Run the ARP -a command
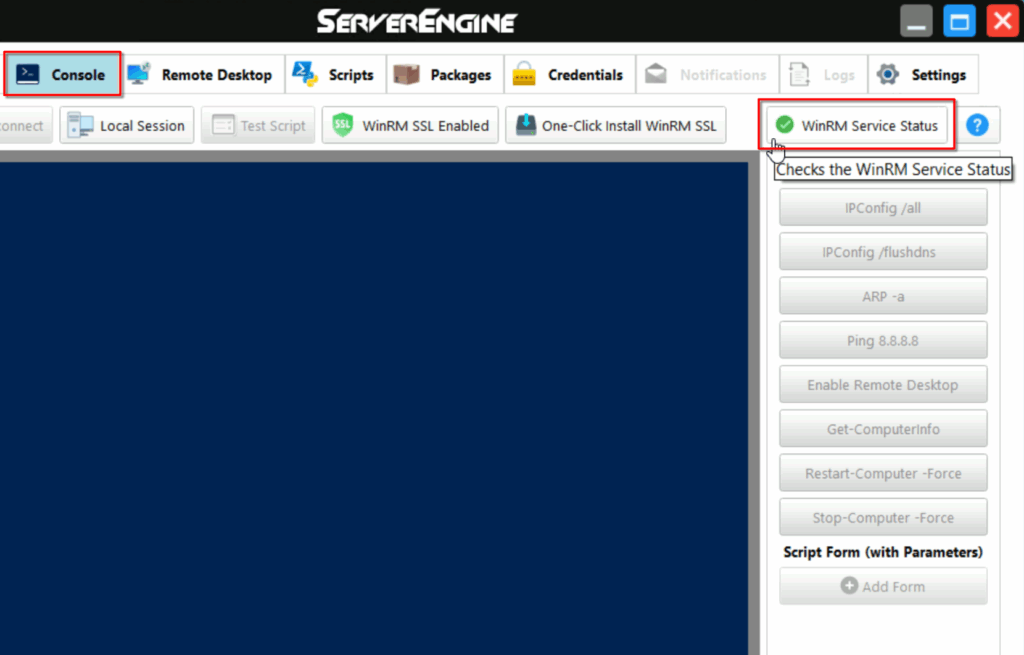 coord(883,296)
